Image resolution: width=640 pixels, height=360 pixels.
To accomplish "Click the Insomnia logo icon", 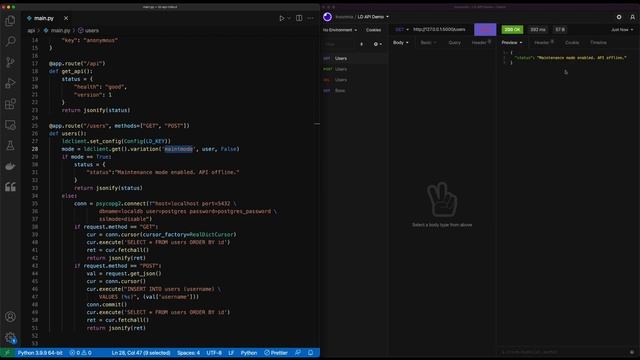I will coord(327,17).
